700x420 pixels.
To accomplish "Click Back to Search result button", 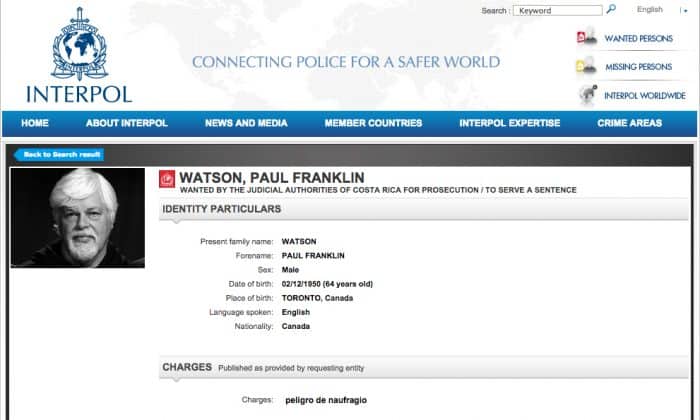I will [x=59, y=154].
